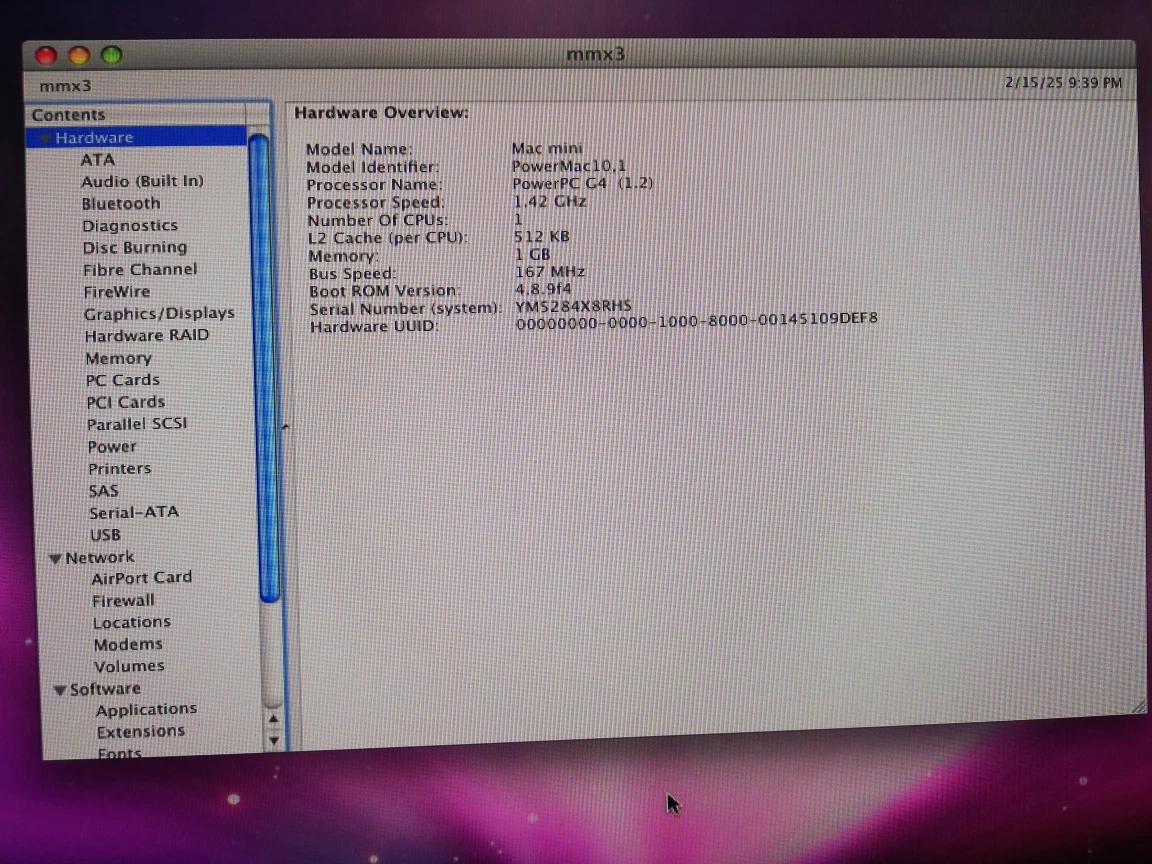Image resolution: width=1152 pixels, height=864 pixels.
Task: Show Graphics/Displays information
Action: coord(159,314)
